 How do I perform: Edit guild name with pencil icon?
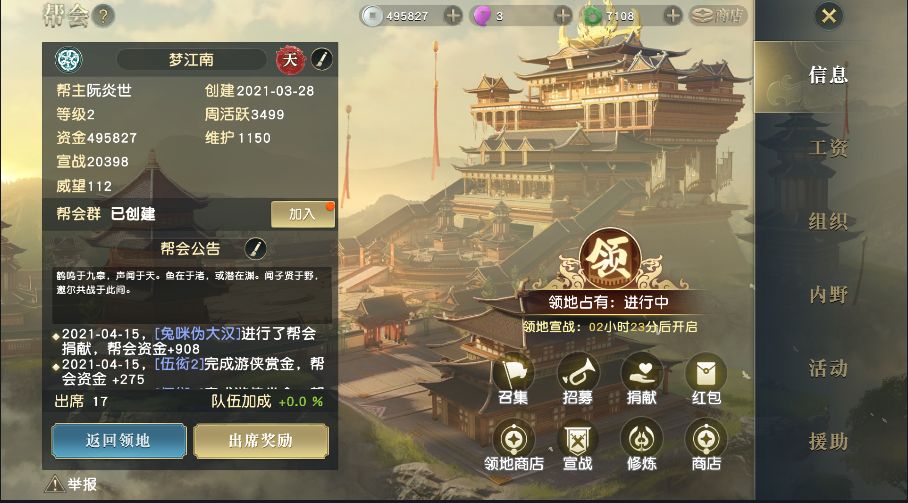coord(322,60)
